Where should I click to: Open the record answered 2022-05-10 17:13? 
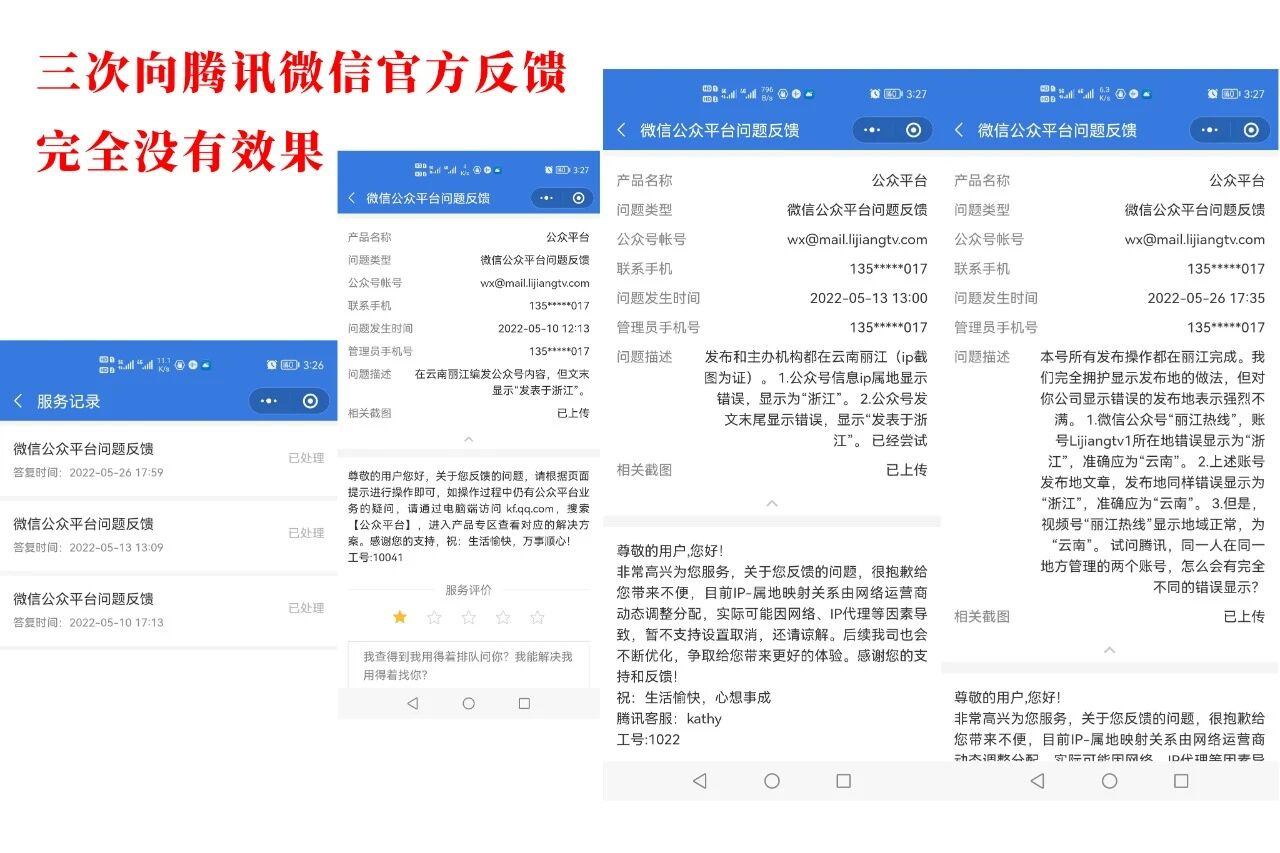coord(168,609)
